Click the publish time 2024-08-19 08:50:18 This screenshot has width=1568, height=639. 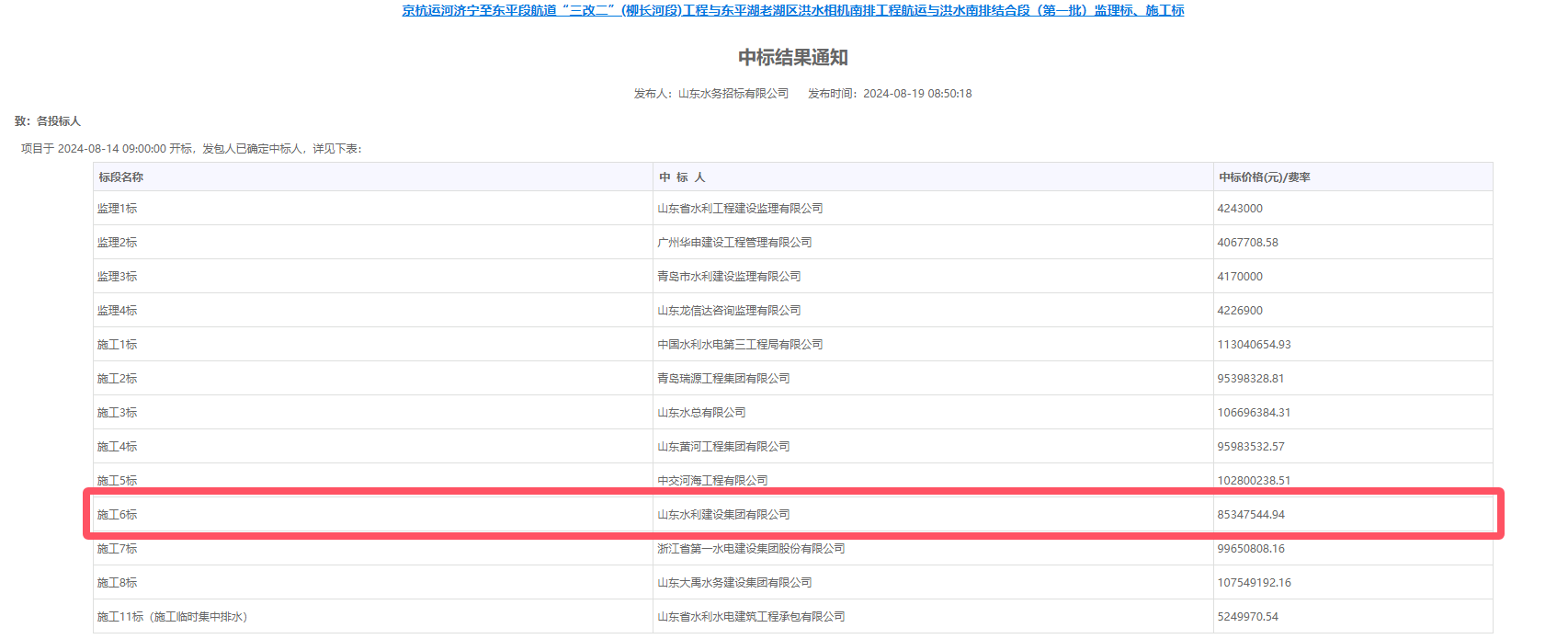[x=916, y=94]
